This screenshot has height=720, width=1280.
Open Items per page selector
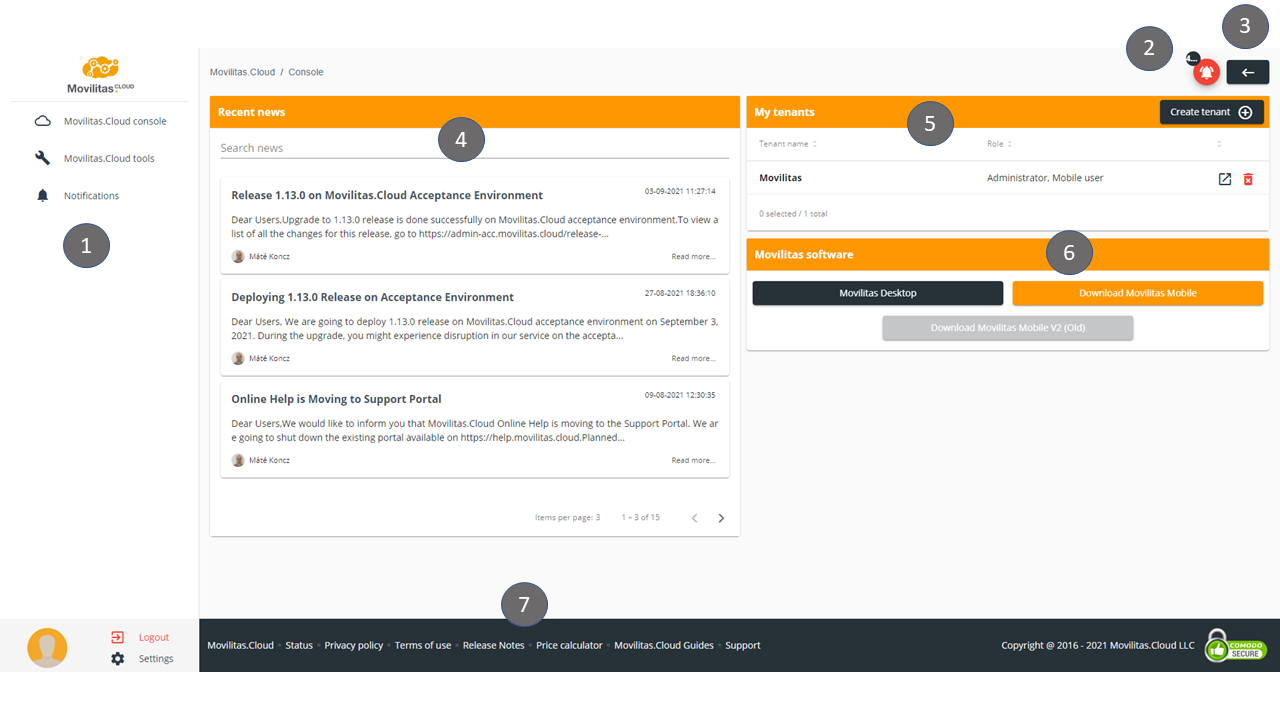(567, 517)
